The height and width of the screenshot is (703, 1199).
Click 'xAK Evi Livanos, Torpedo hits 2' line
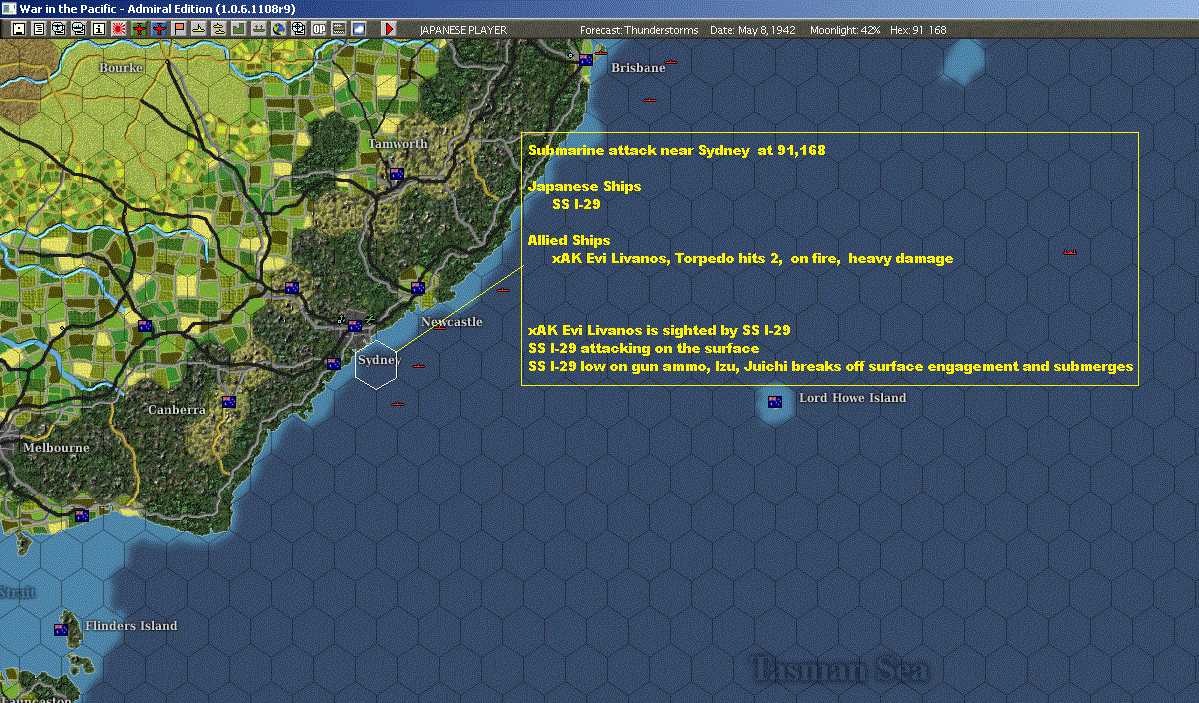pyautogui.click(x=752, y=259)
